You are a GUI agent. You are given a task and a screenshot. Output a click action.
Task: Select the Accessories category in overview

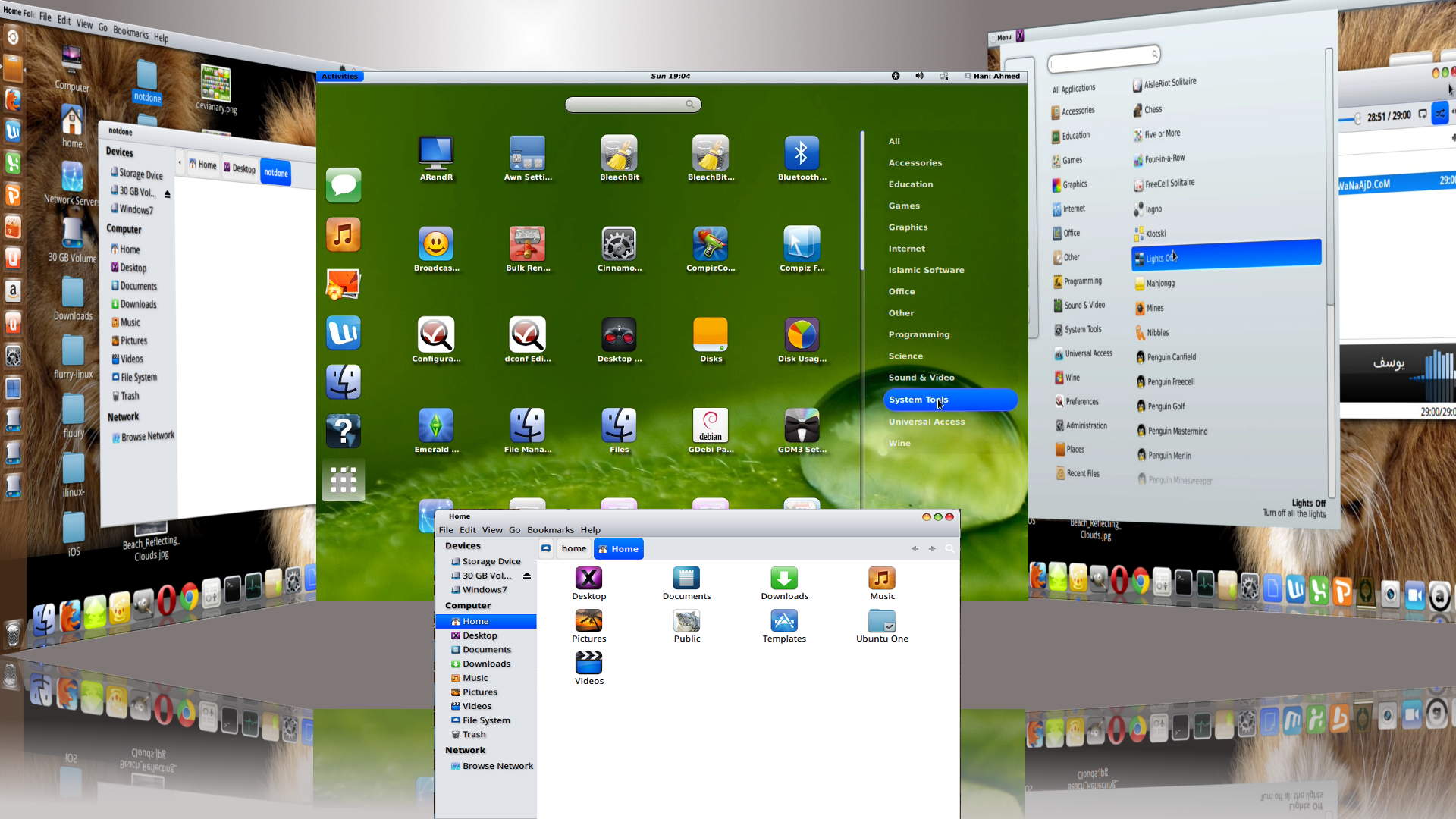coord(915,163)
